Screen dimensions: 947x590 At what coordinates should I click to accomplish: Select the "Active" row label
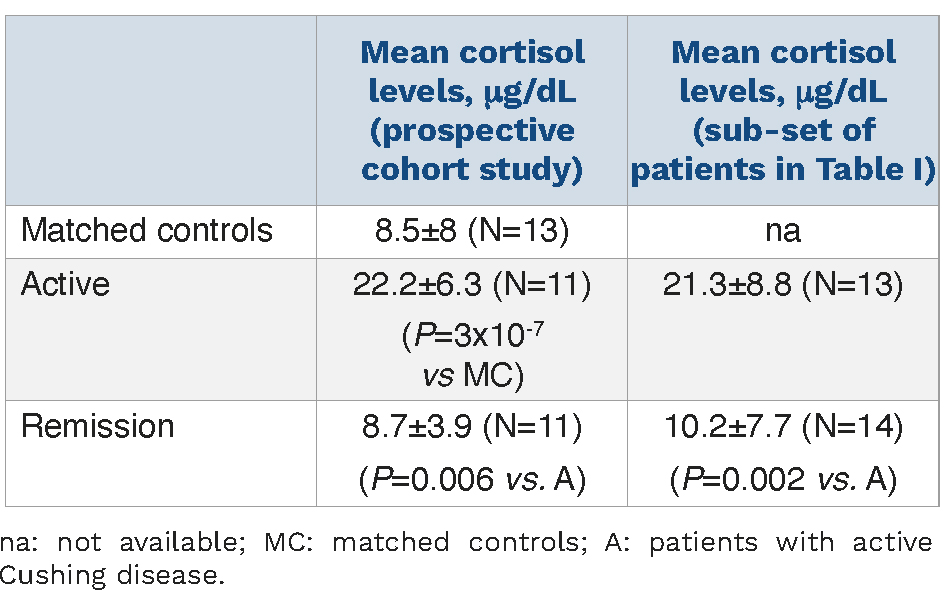(65, 285)
